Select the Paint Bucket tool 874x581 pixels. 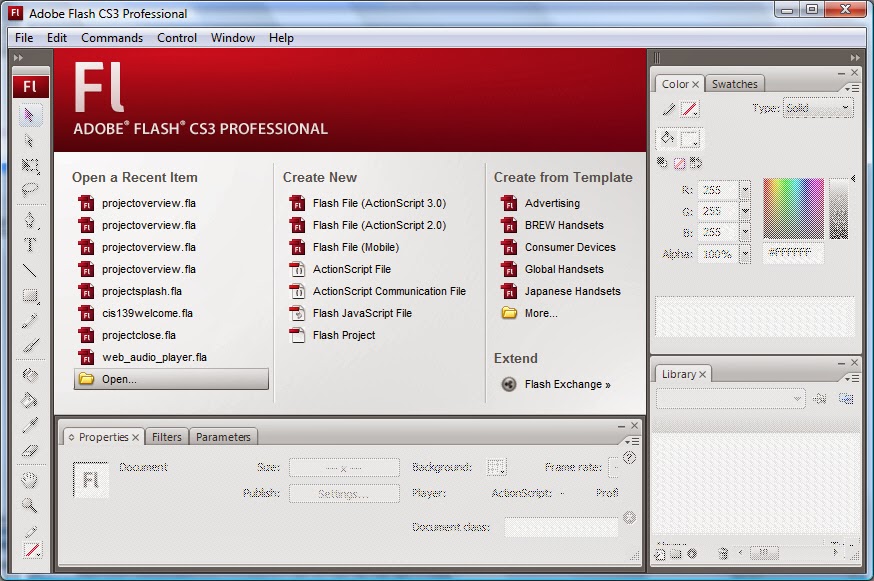[30, 400]
